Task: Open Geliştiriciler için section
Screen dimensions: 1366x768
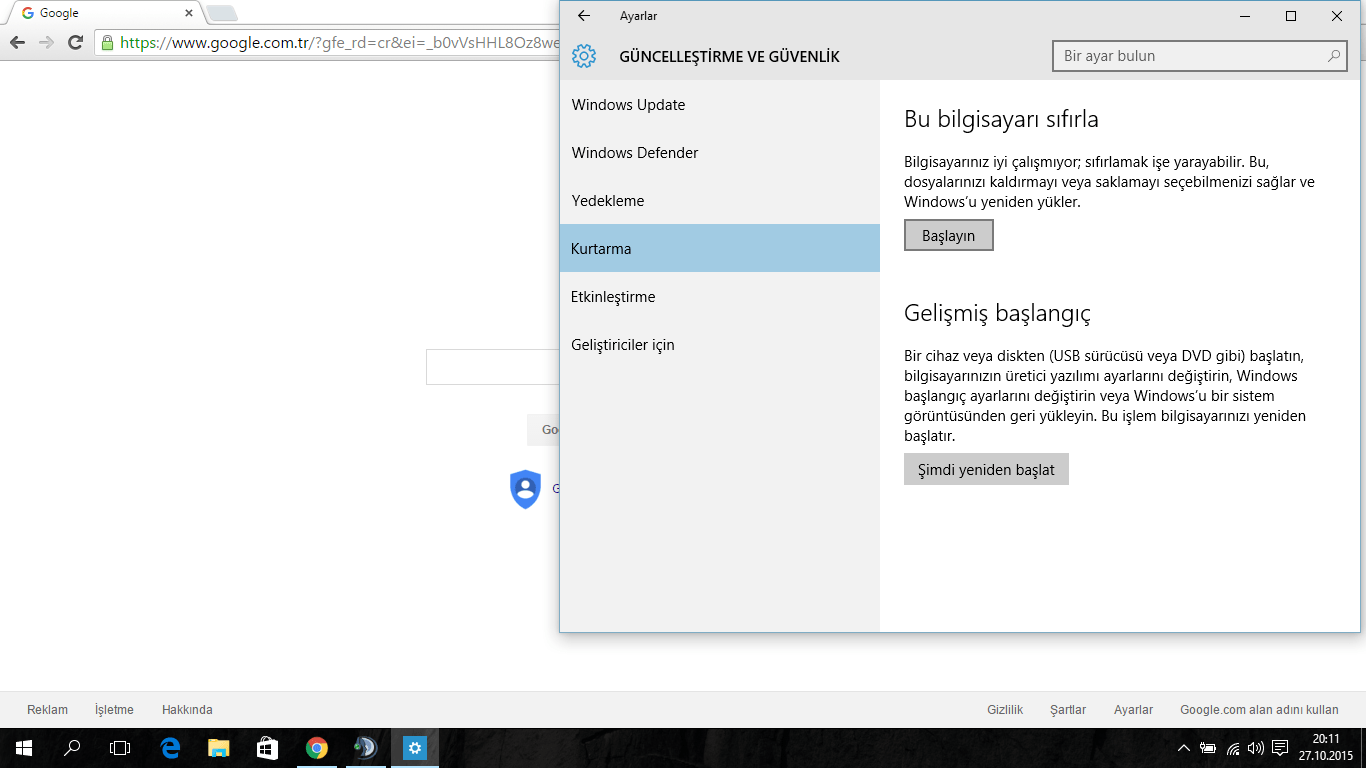Action: [720, 345]
